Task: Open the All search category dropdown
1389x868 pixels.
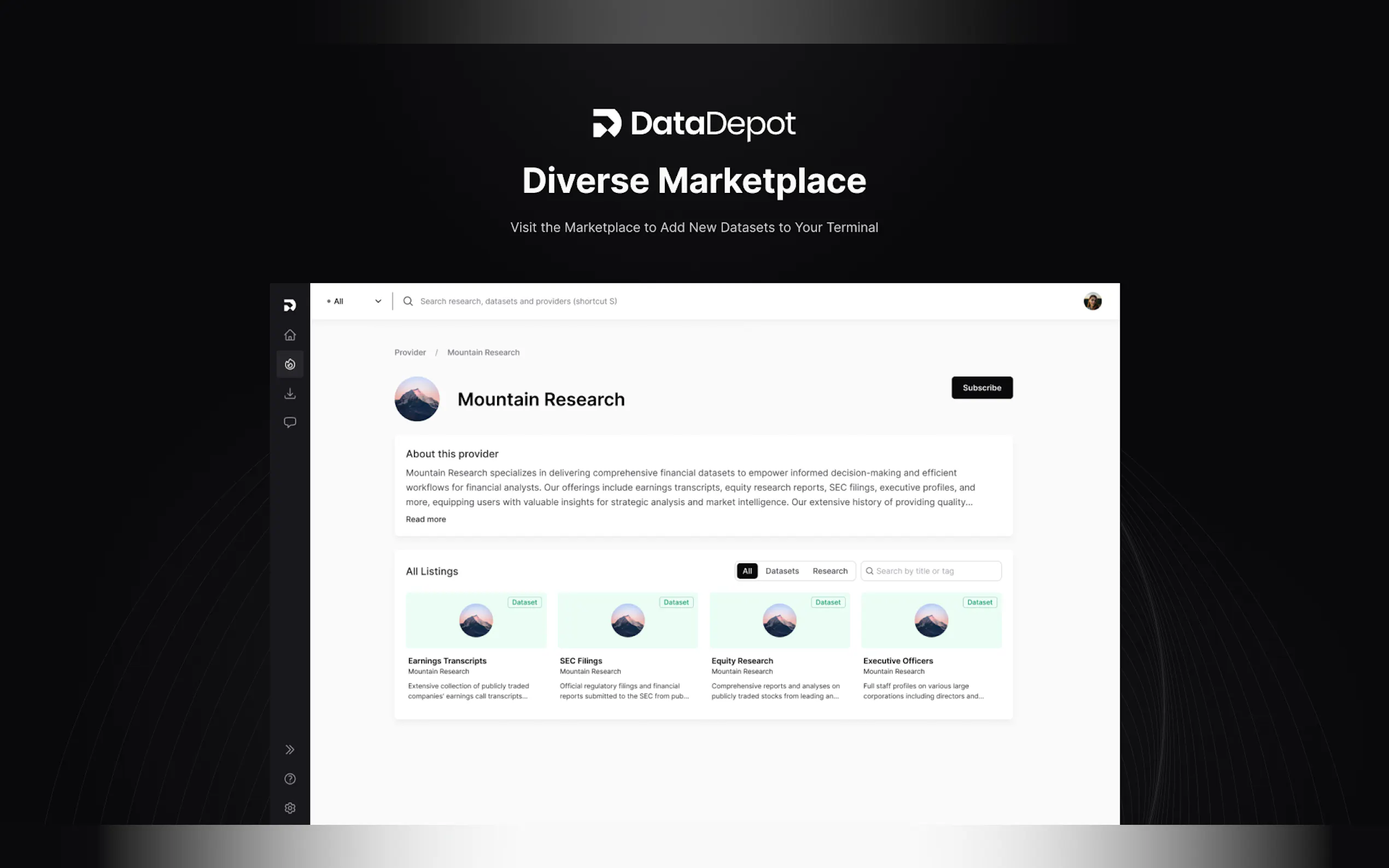Action: pos(354,301)
